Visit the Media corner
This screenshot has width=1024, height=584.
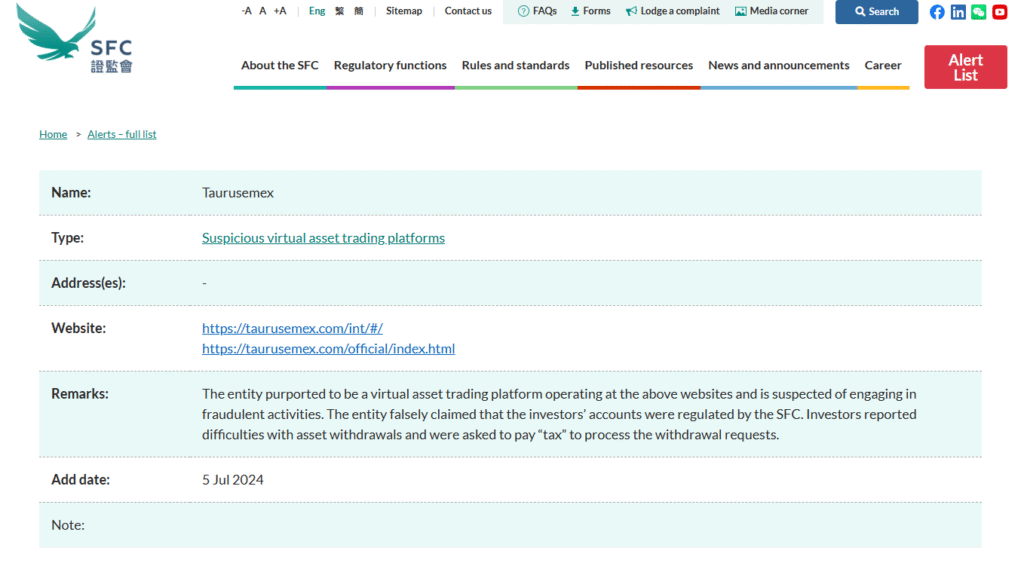pos(771,11)
